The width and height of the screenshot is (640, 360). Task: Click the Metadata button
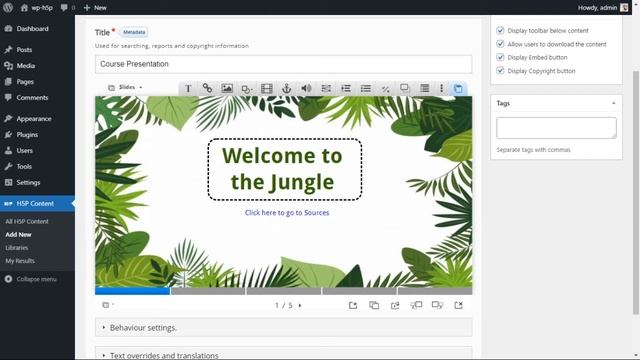point(134,32)
